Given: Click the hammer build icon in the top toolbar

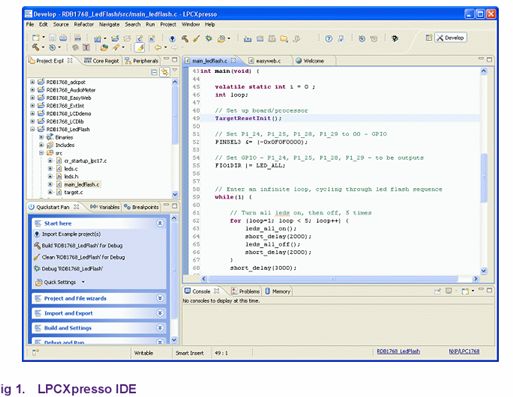Looking at the screenshot, I should pyautogui.click(x=185, y=39).
